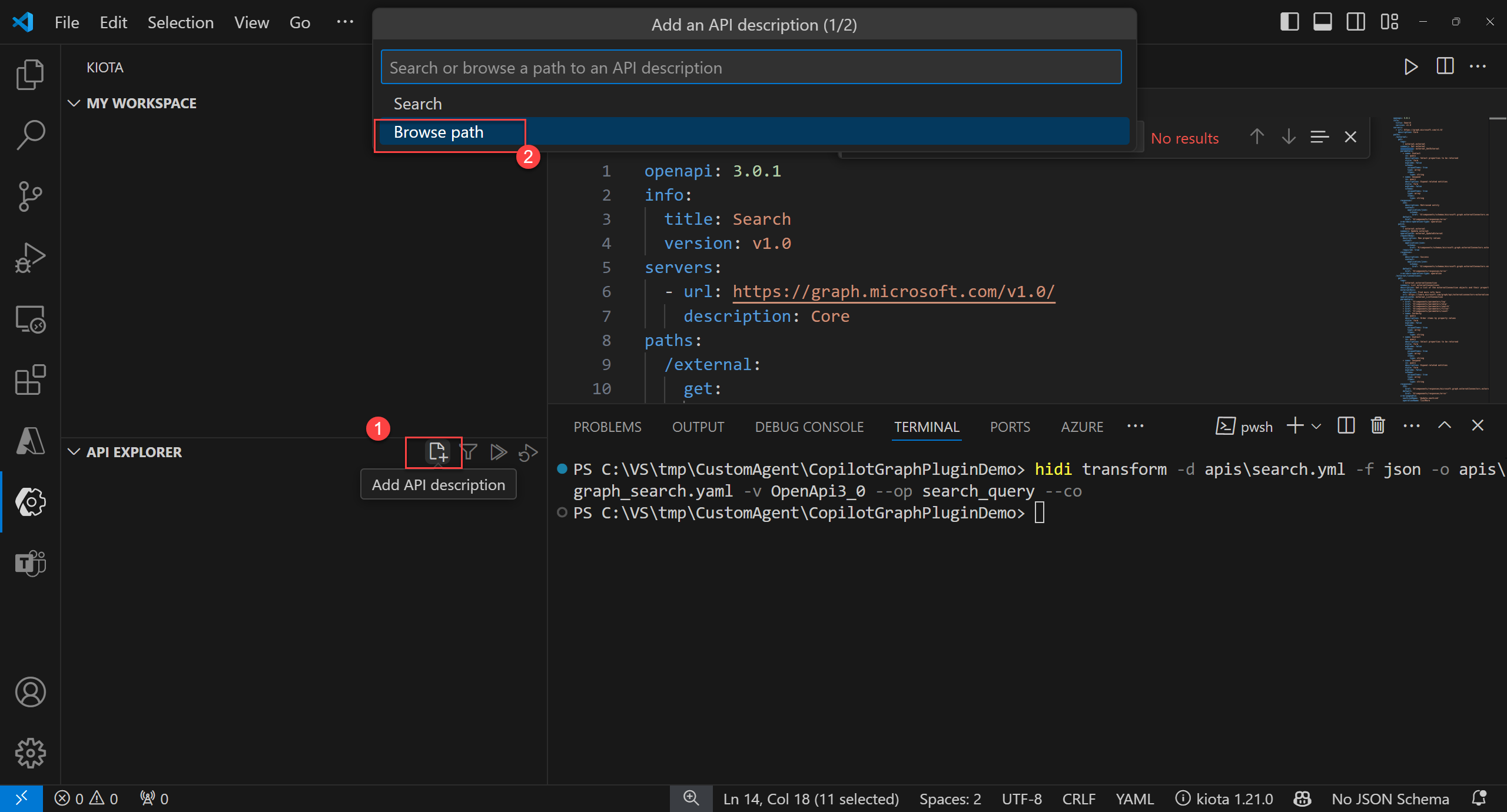Screen dimensions: 1507x812
Task: Click the Add API description icon
Action: (x=437, y=452)
